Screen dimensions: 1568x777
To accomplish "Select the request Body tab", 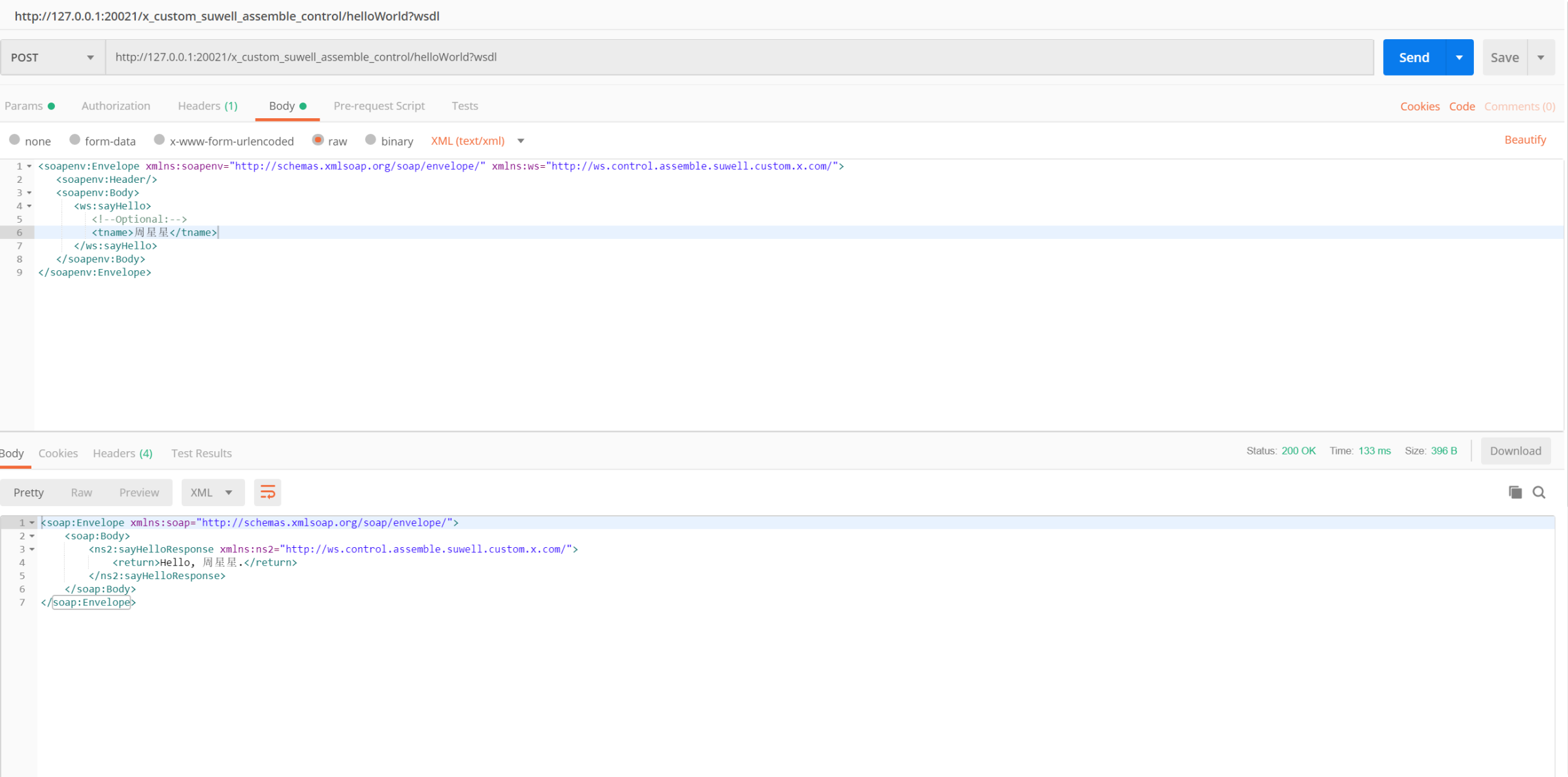I will click(287, 106).
